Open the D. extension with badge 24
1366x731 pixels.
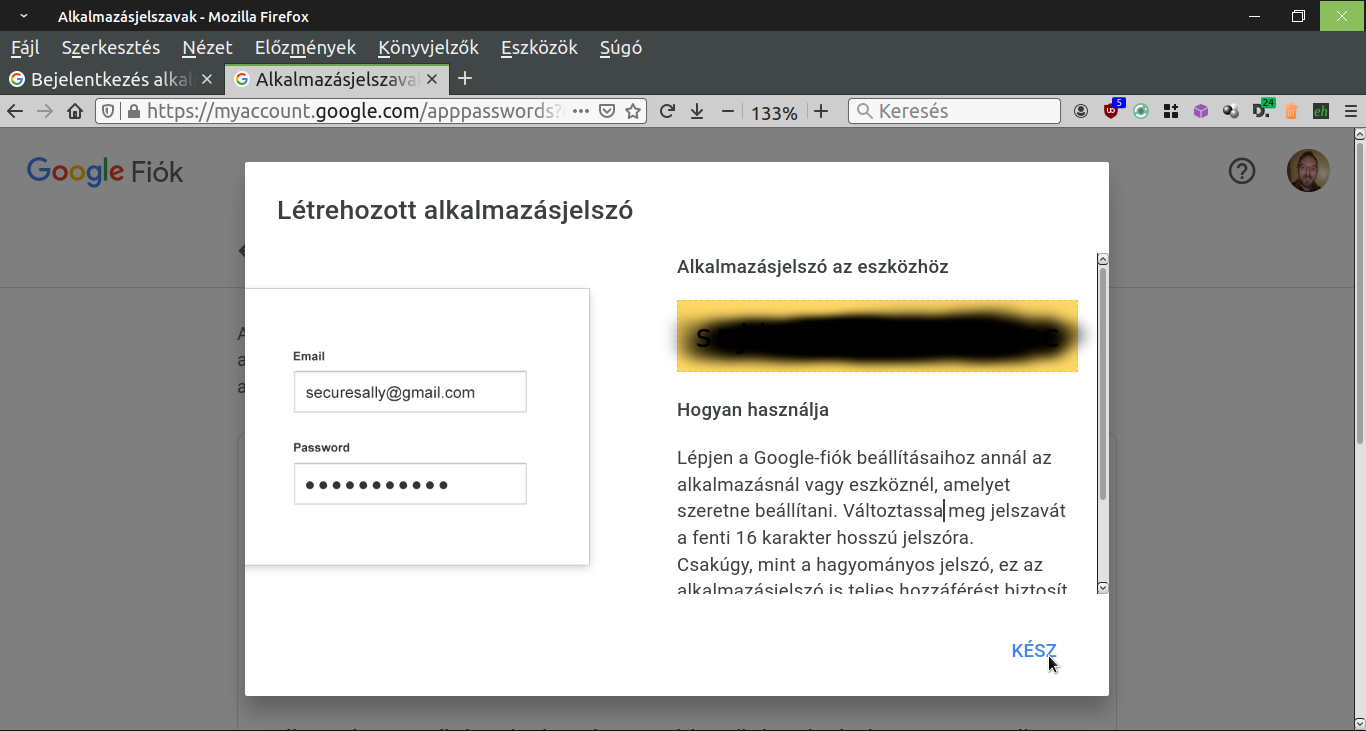[x=1263, y=110]
